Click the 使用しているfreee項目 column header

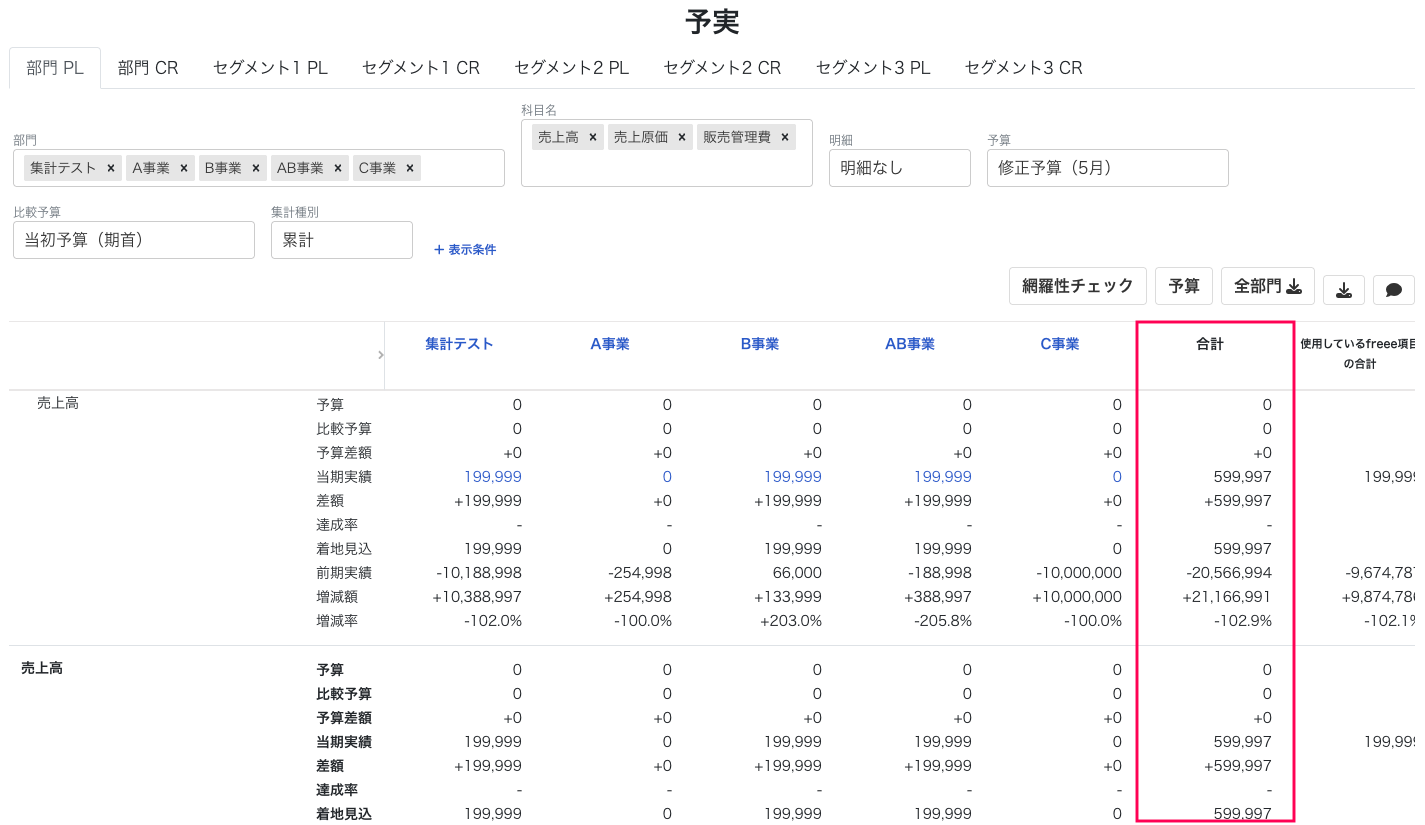pyautogui.click(x=1357, y=354)
